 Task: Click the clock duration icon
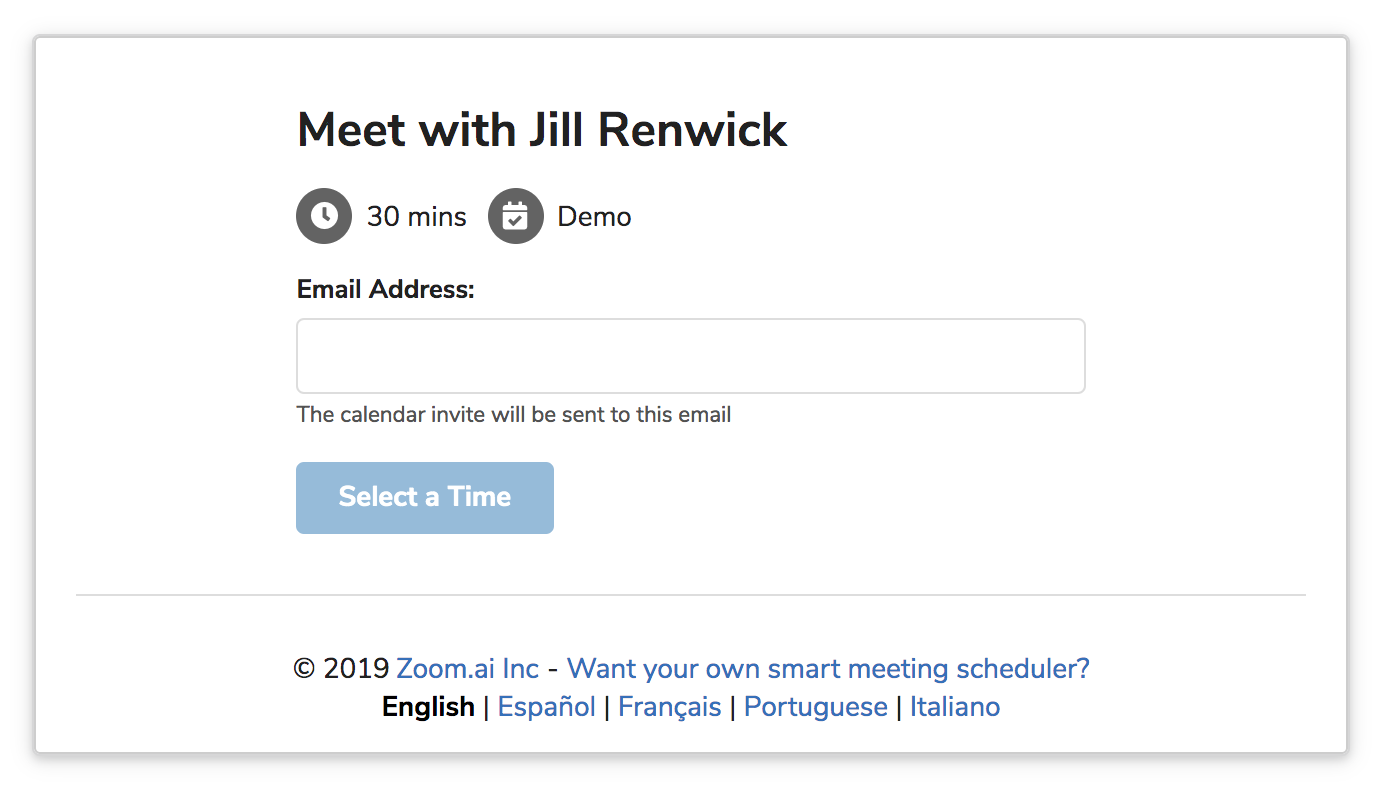point(324,216)
